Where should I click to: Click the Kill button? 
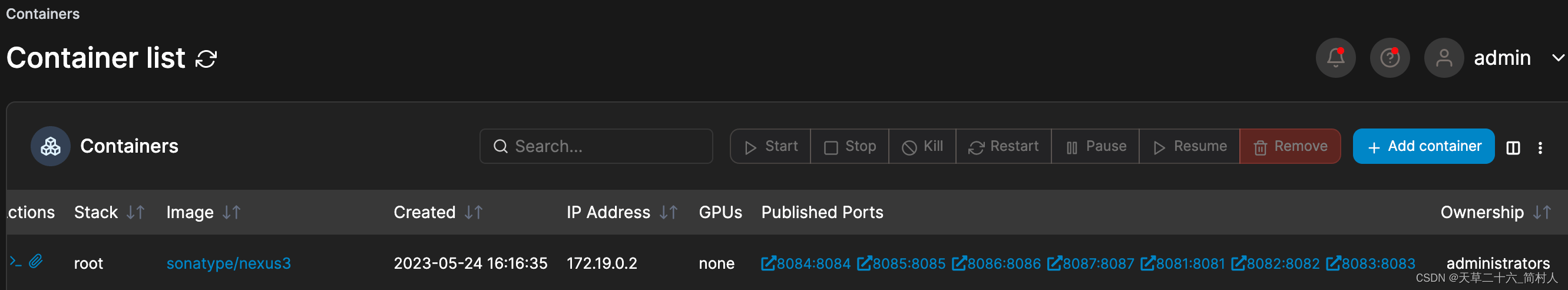tap(922, 146)
